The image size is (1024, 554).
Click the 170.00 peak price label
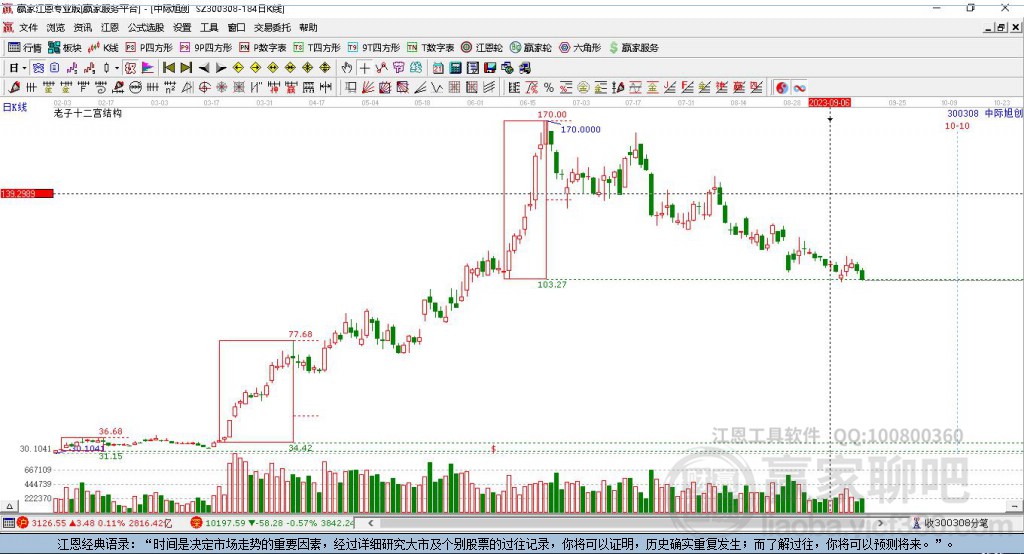point(552,114)
